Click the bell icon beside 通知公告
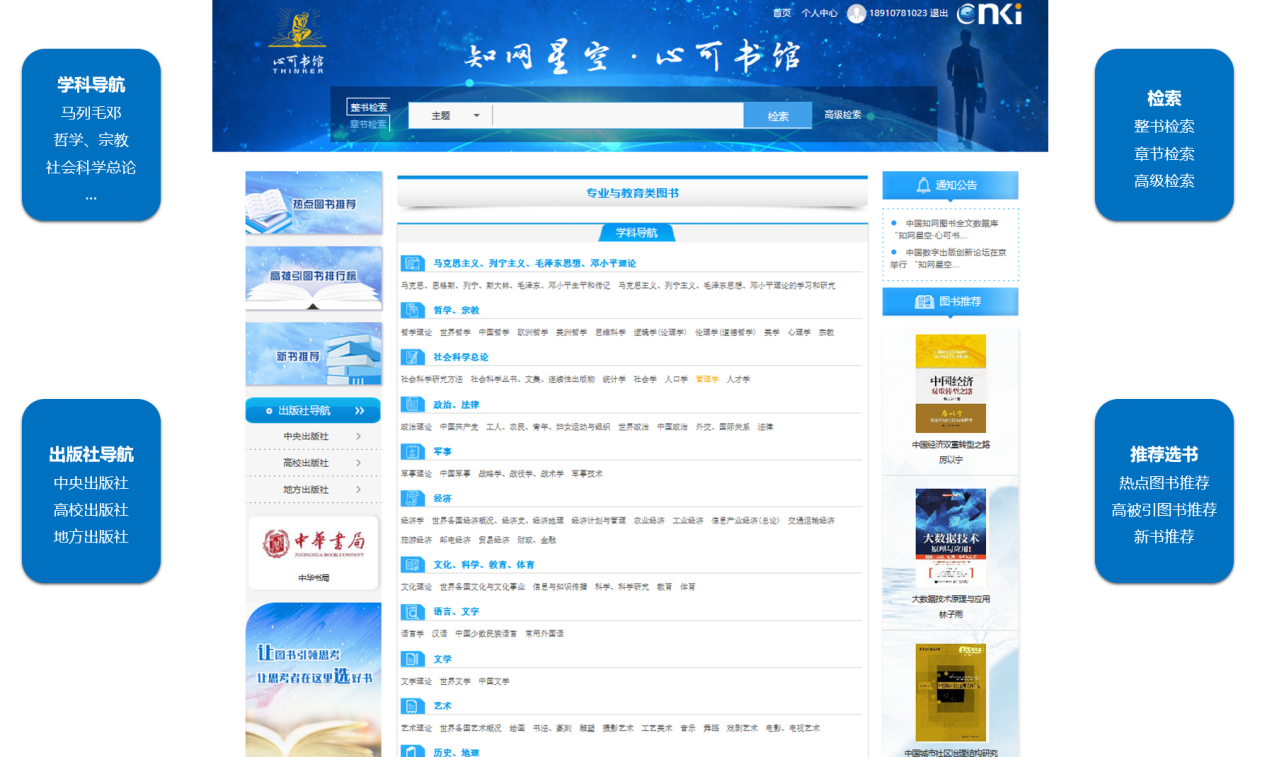1267x757 pixels. coord(923,185)
